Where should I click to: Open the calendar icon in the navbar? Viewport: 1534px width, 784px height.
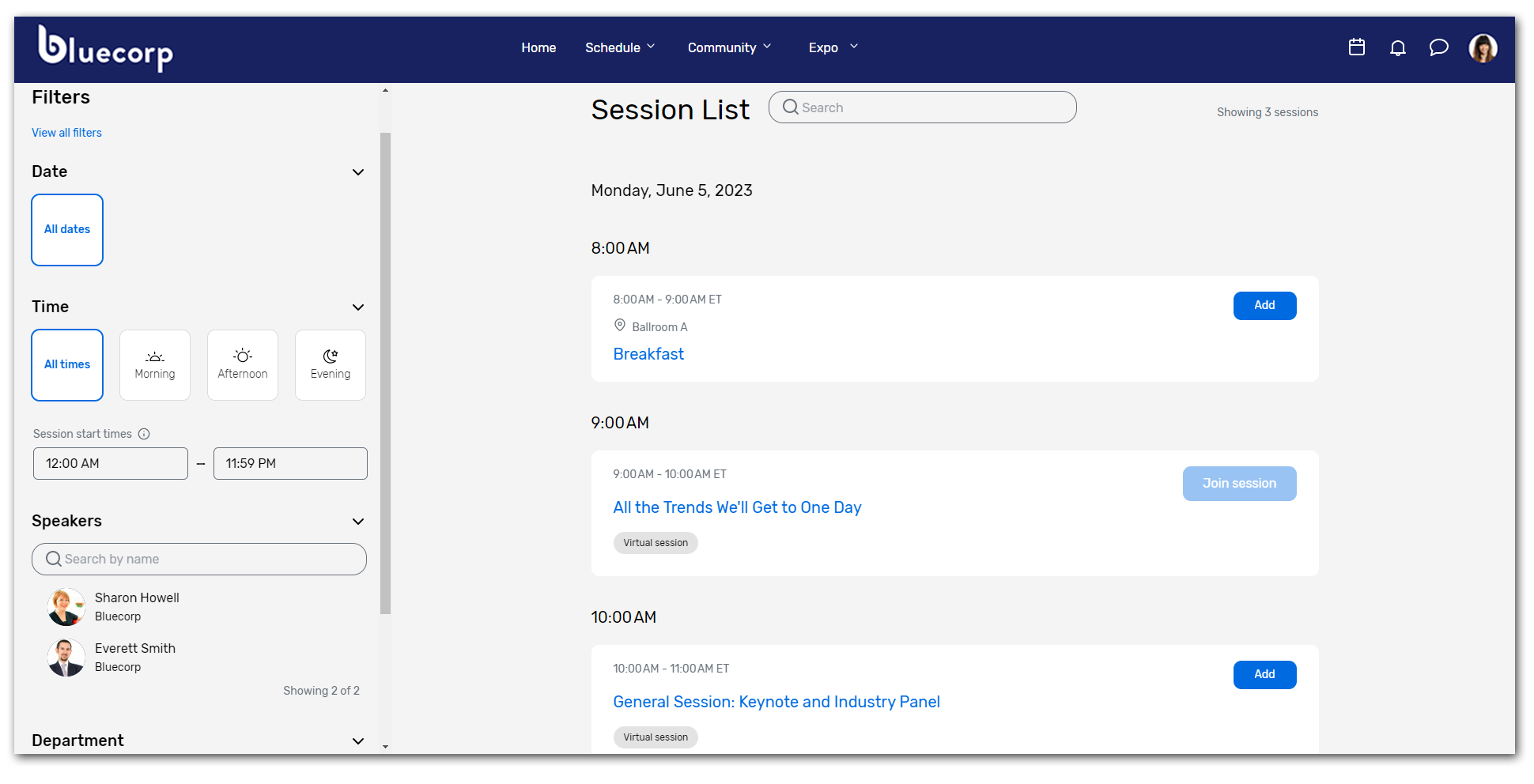pos(1358,47)
